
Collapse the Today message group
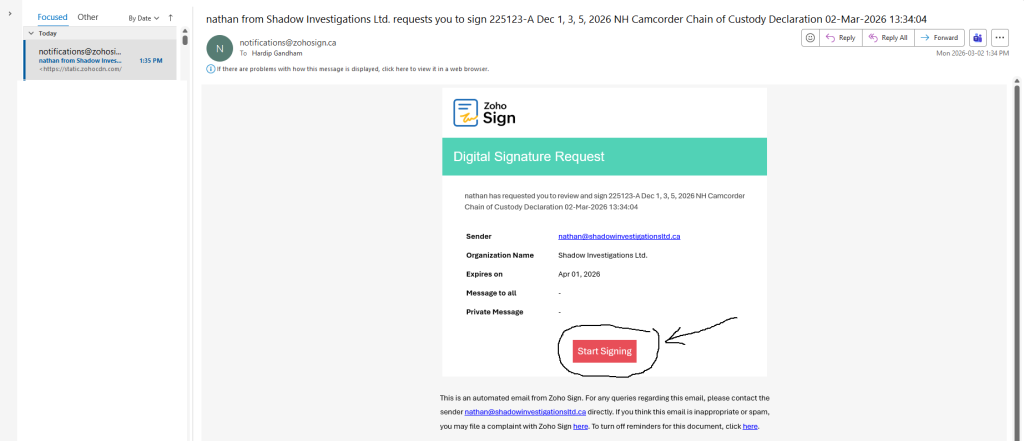(30, 33)
